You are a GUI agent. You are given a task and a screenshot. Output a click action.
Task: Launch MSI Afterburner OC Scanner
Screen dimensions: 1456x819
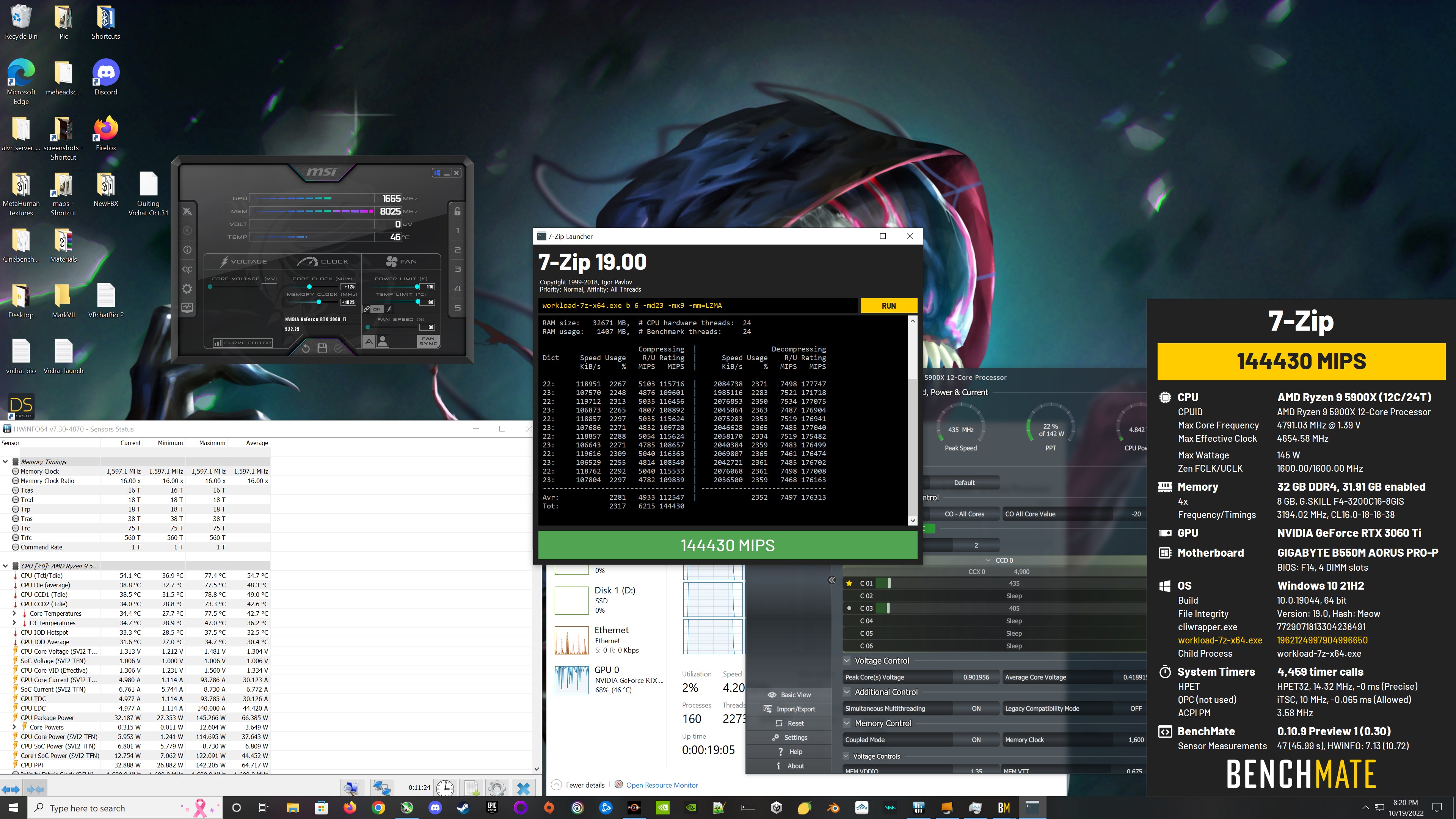coord(187,270)
